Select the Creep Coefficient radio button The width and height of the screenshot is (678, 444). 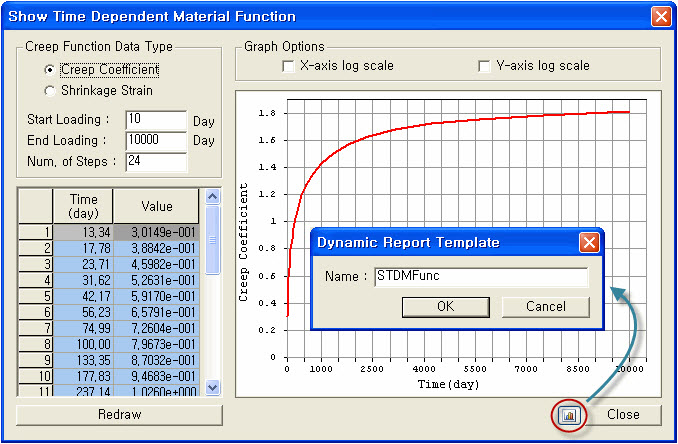(x=49, y=70)
